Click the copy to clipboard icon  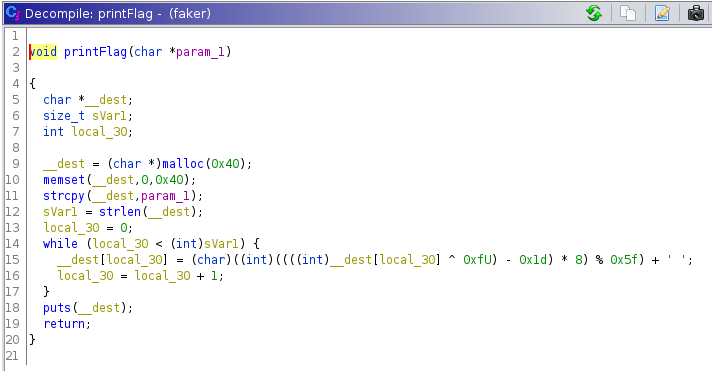pos(628,13)
